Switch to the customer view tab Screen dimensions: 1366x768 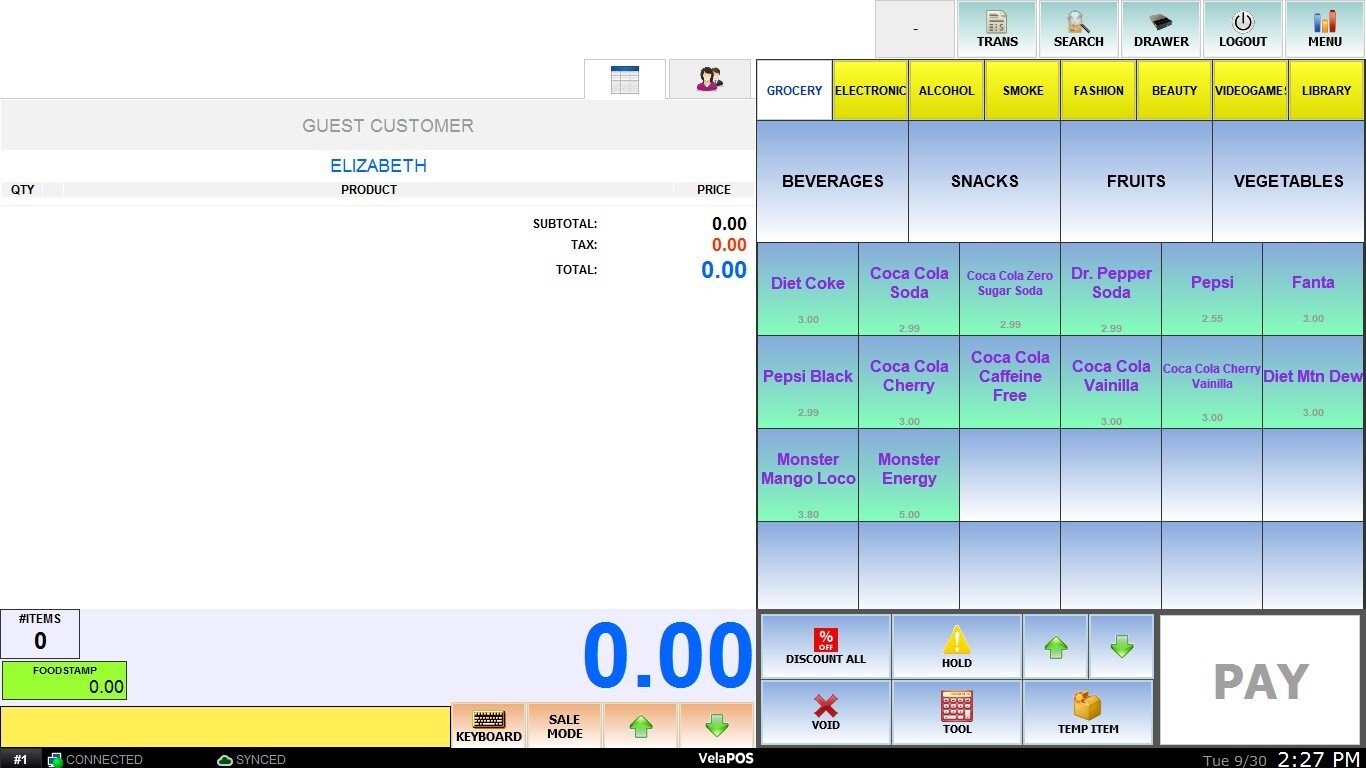(x=710, y=79)
